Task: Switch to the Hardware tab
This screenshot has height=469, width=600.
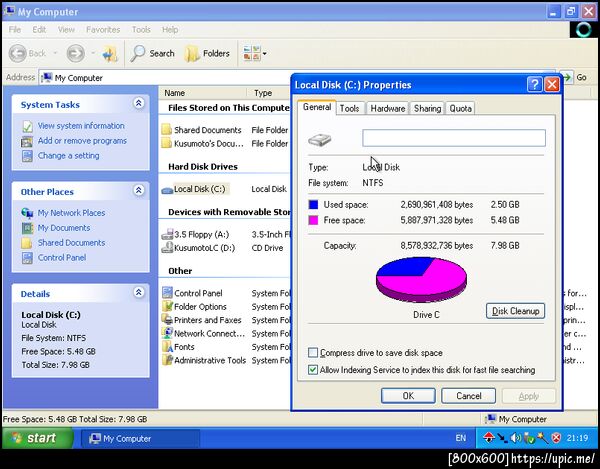Action: 388,109
